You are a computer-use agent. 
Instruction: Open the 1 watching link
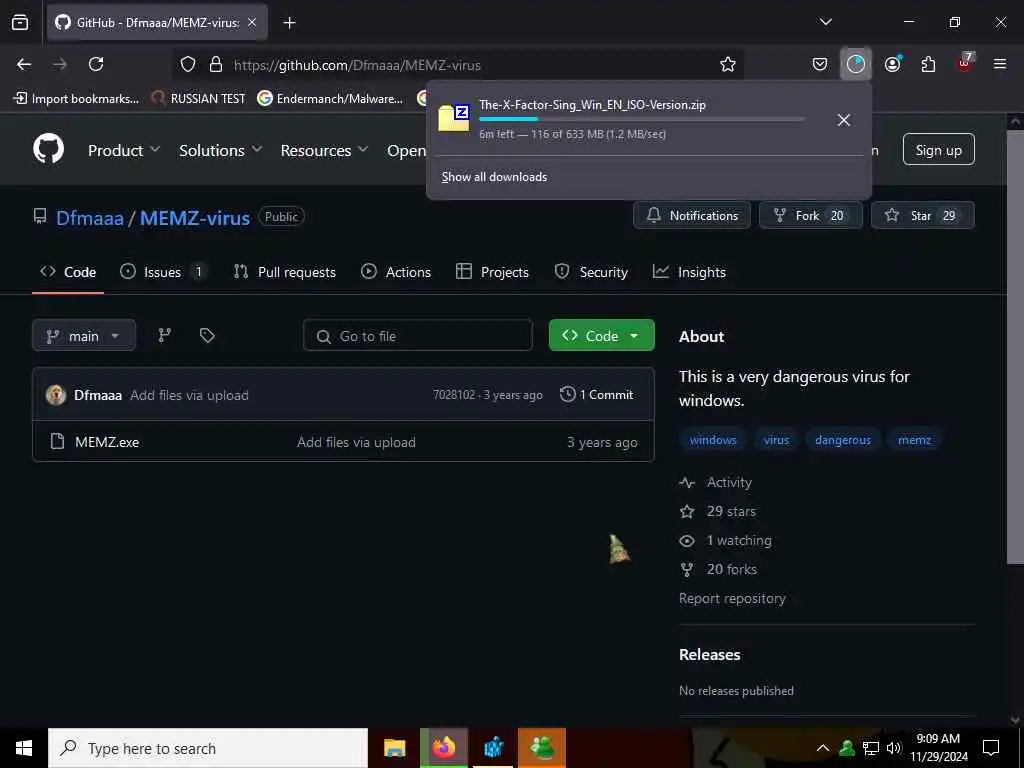726,541
